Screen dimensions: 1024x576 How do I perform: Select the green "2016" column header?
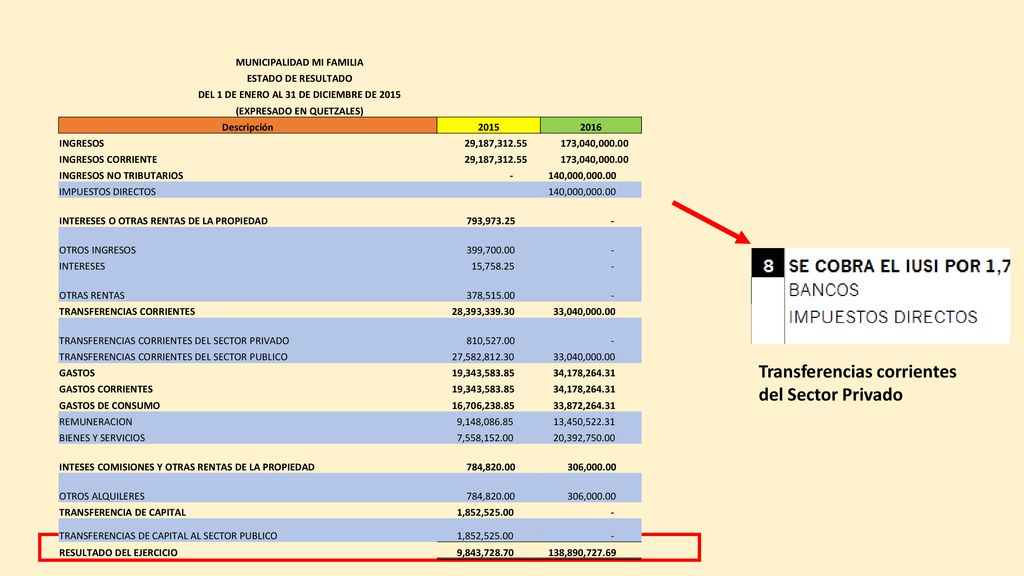(591, 126)
